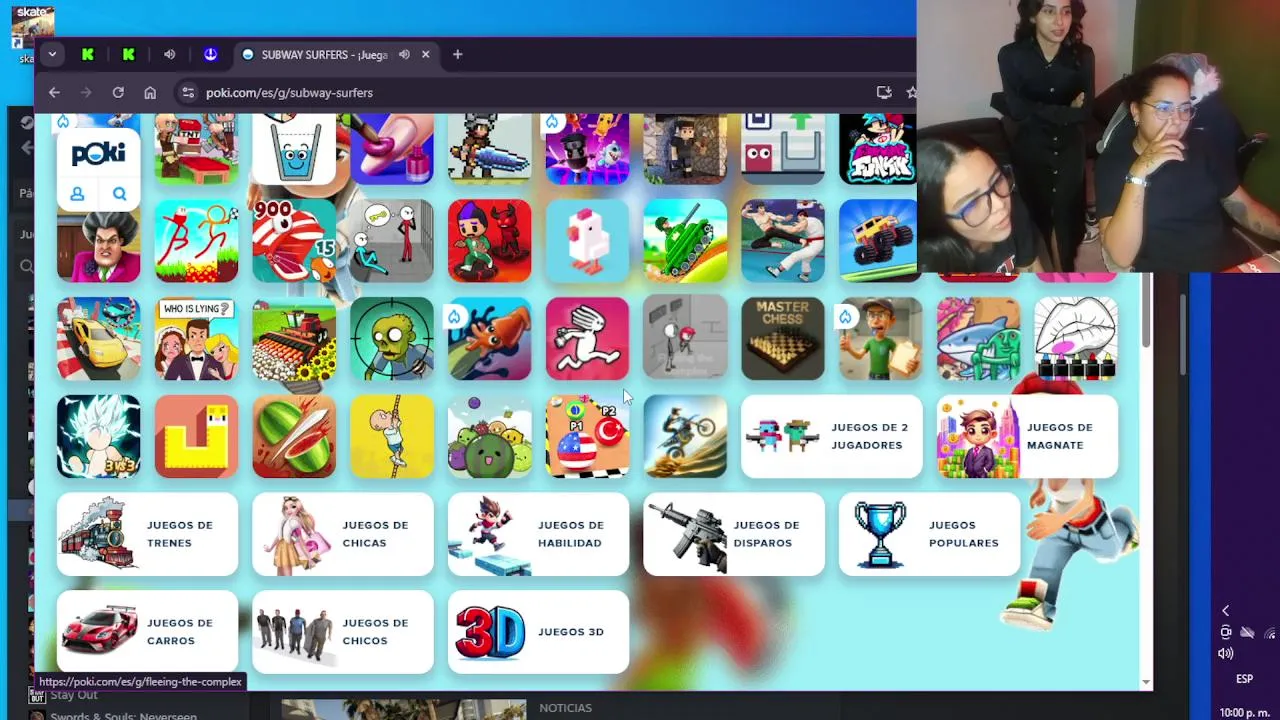
Task: Click the ESP language indicator
Action: [1244, 679]
